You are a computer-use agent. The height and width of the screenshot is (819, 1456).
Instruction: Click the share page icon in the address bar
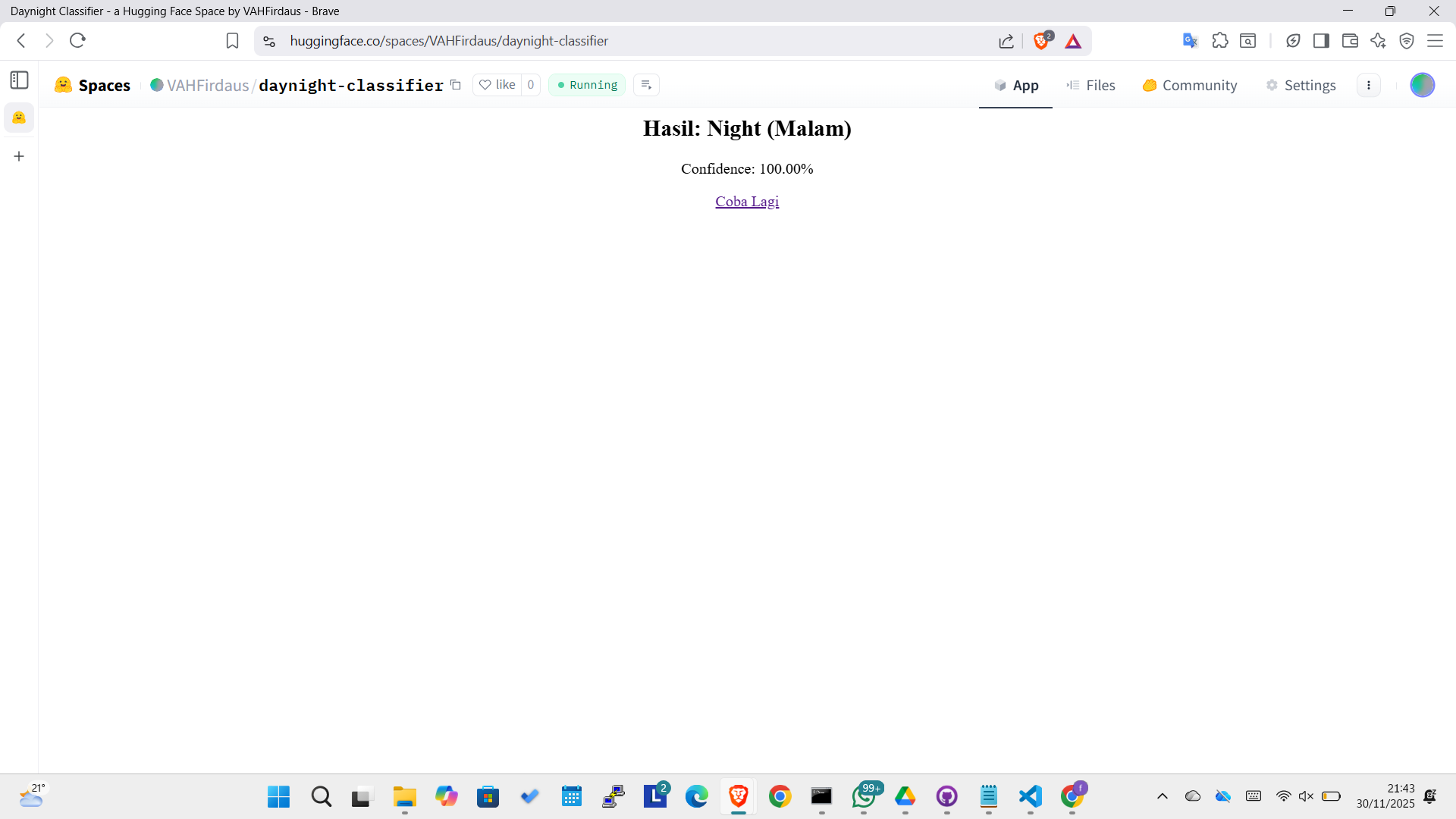(x=1006, y=41)
